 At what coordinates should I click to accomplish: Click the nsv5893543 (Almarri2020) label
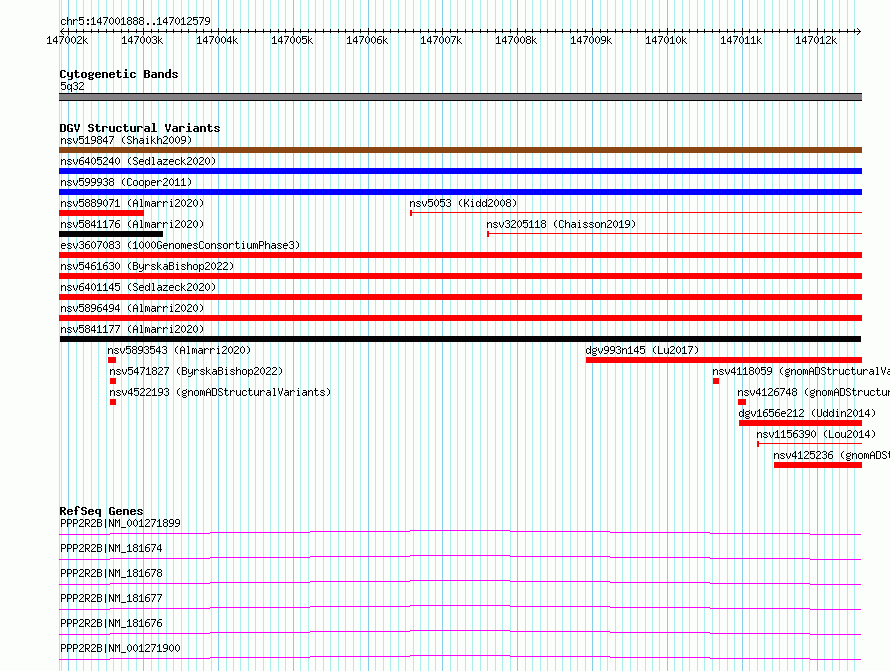pos(179,350)
